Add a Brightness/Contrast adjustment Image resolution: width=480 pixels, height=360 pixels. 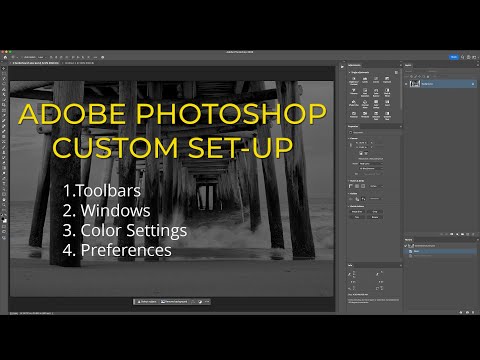point(354,80)
